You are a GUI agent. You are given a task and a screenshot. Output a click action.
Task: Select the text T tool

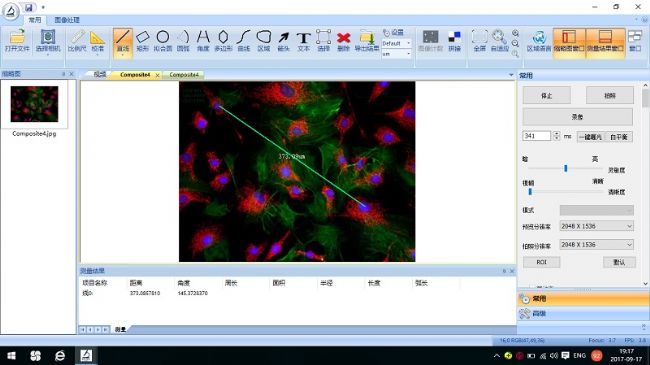tap(303, 41)
